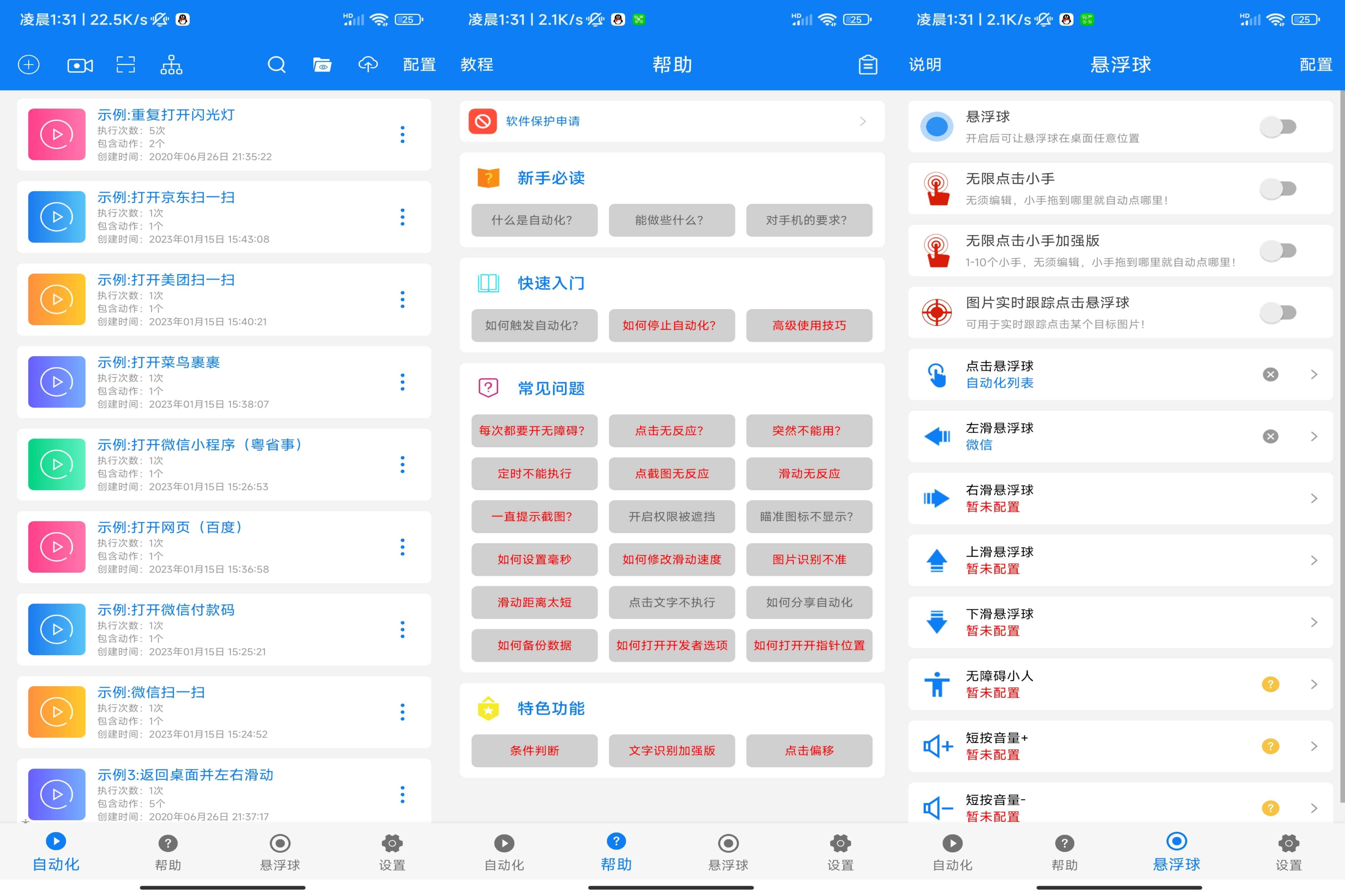The height and width of the screenshot is (896, 1345).
Task: Click the cloud upload icon
Action: pos(368,65)
